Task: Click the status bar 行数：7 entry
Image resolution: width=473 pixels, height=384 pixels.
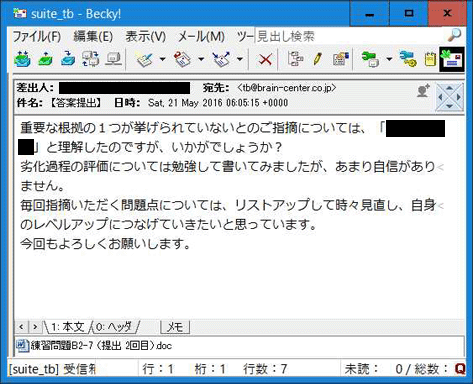Action: coord(265,369)
